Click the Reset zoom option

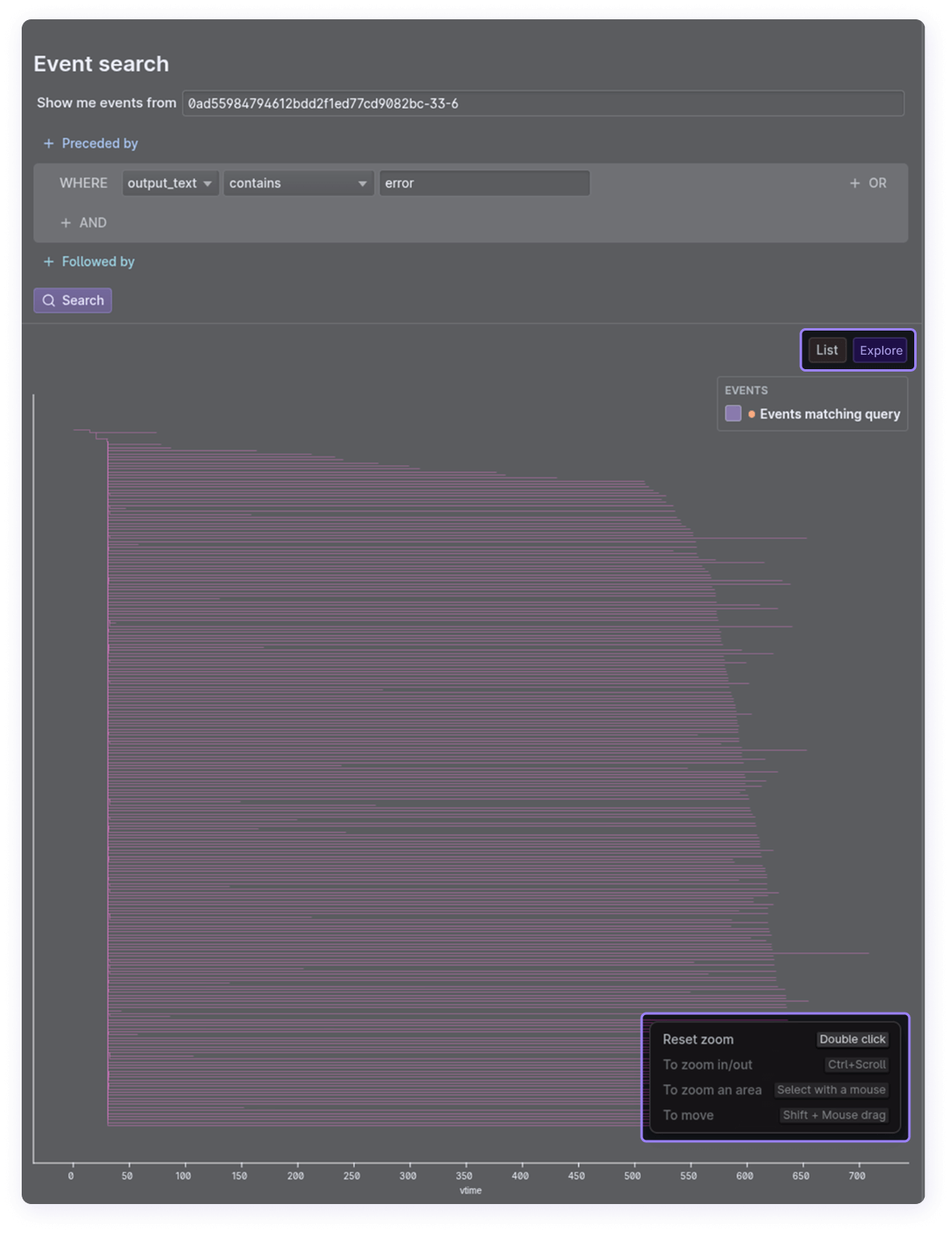pyautogui.click(x=698, y=1039)
